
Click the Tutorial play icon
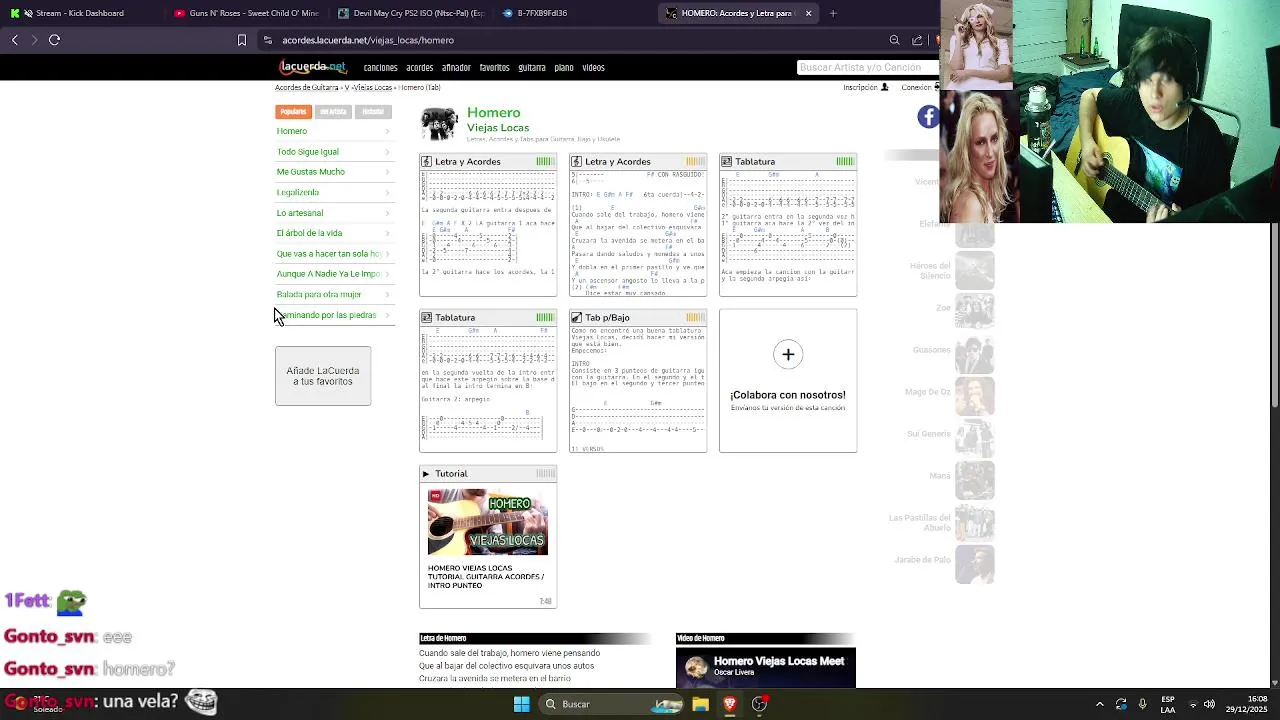426,473
